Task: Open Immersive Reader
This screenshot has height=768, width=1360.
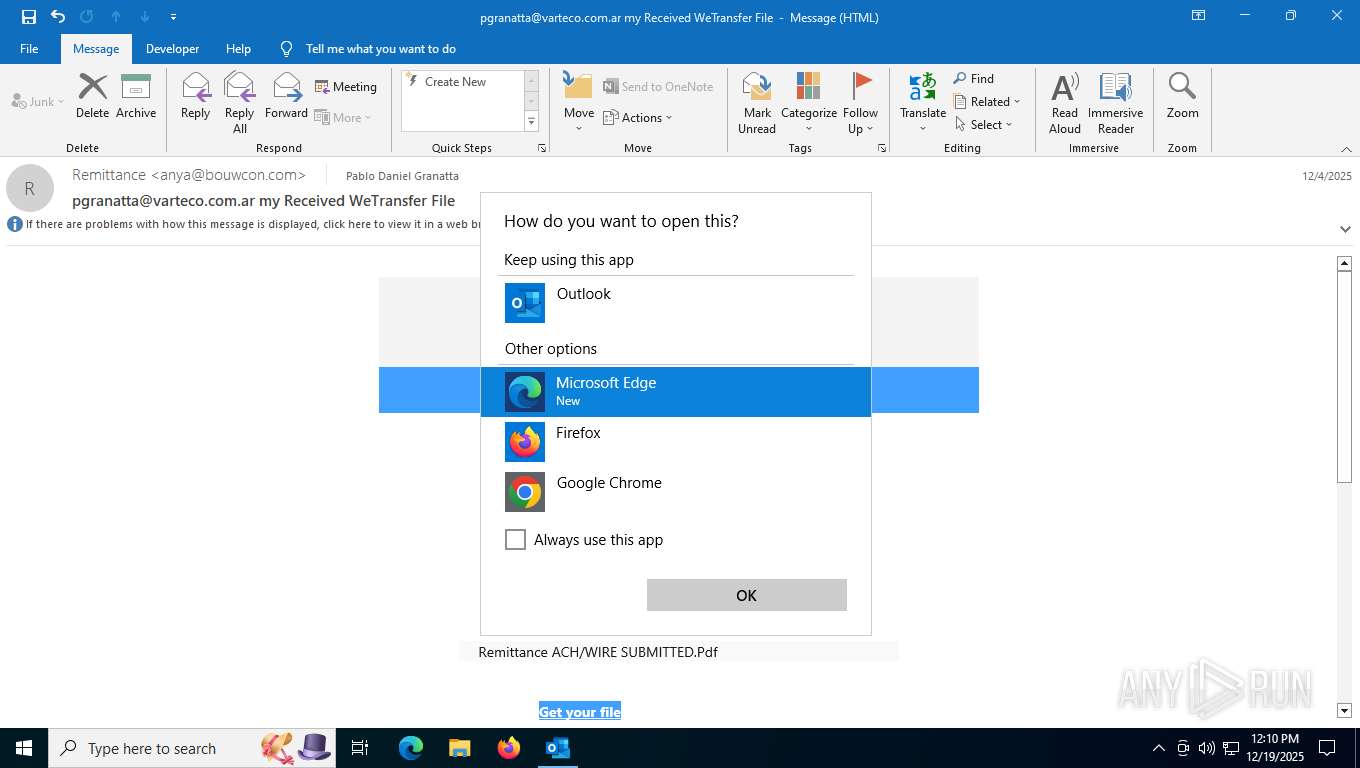Action: coord(1115,102)
